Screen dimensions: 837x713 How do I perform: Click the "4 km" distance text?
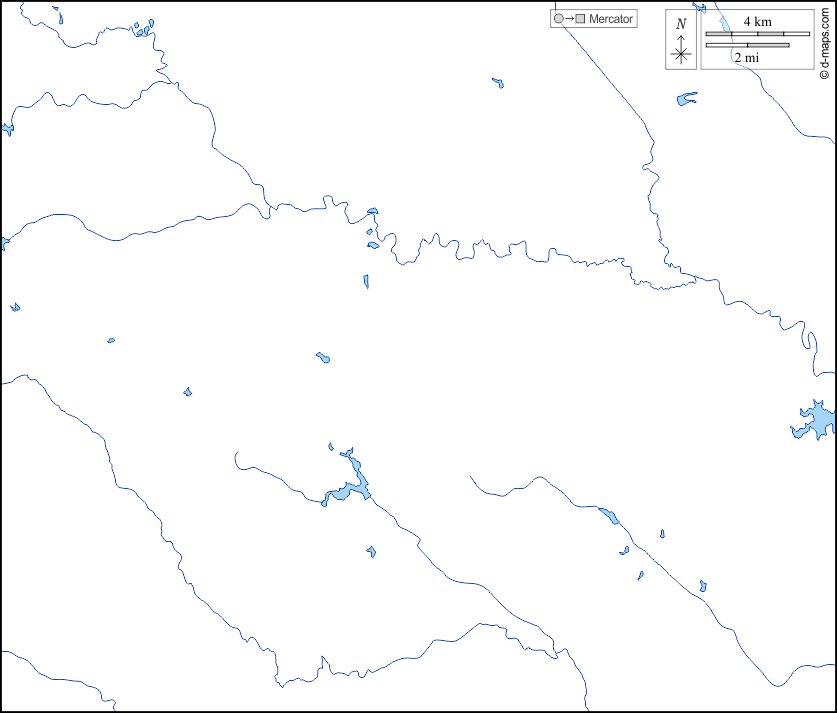pyautogui.click(x=757, y=22)
